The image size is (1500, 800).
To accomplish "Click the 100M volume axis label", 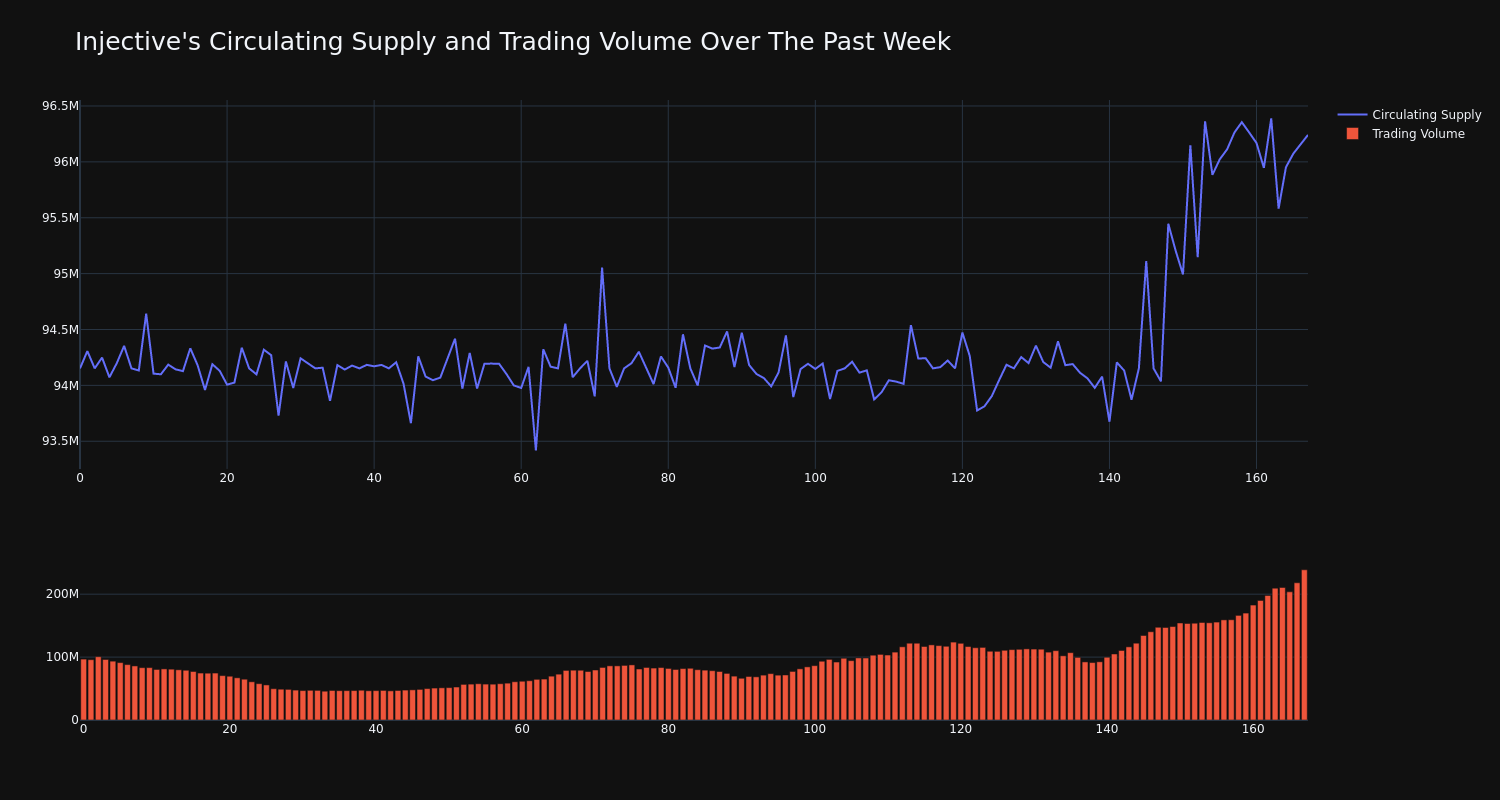I will [x=62, y=657].
